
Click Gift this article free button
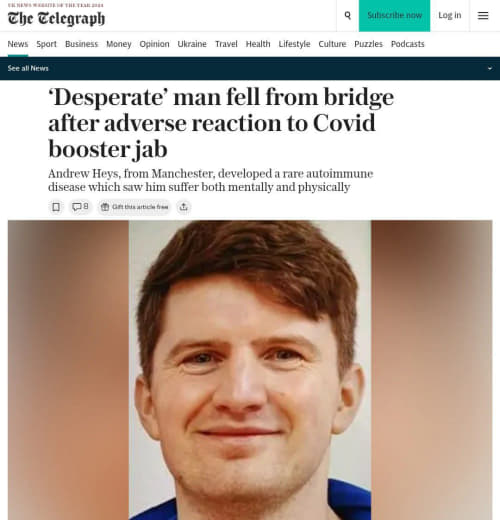pyautogui.click(x=134, y=207)
